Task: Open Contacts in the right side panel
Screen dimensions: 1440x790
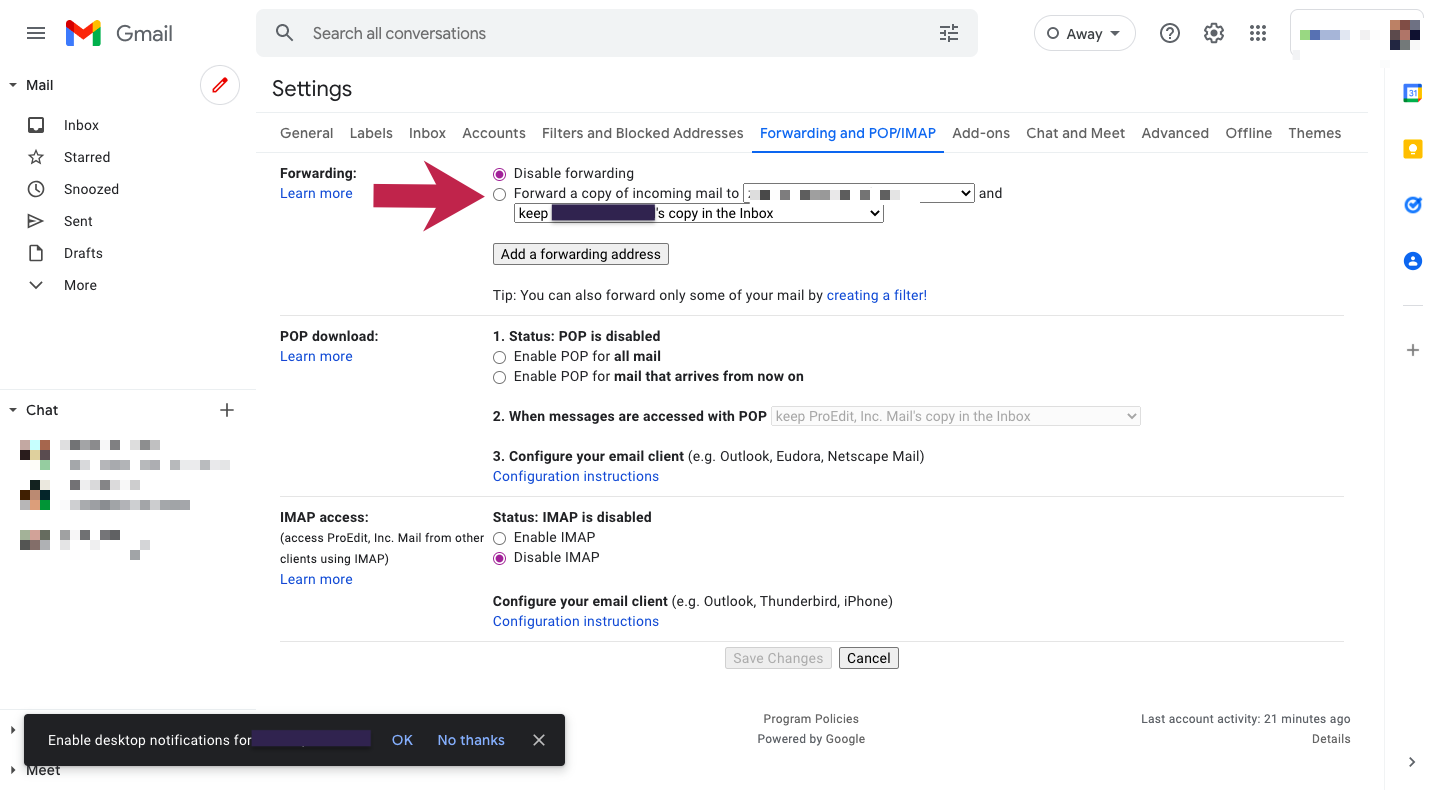Action: (1412, 260)
